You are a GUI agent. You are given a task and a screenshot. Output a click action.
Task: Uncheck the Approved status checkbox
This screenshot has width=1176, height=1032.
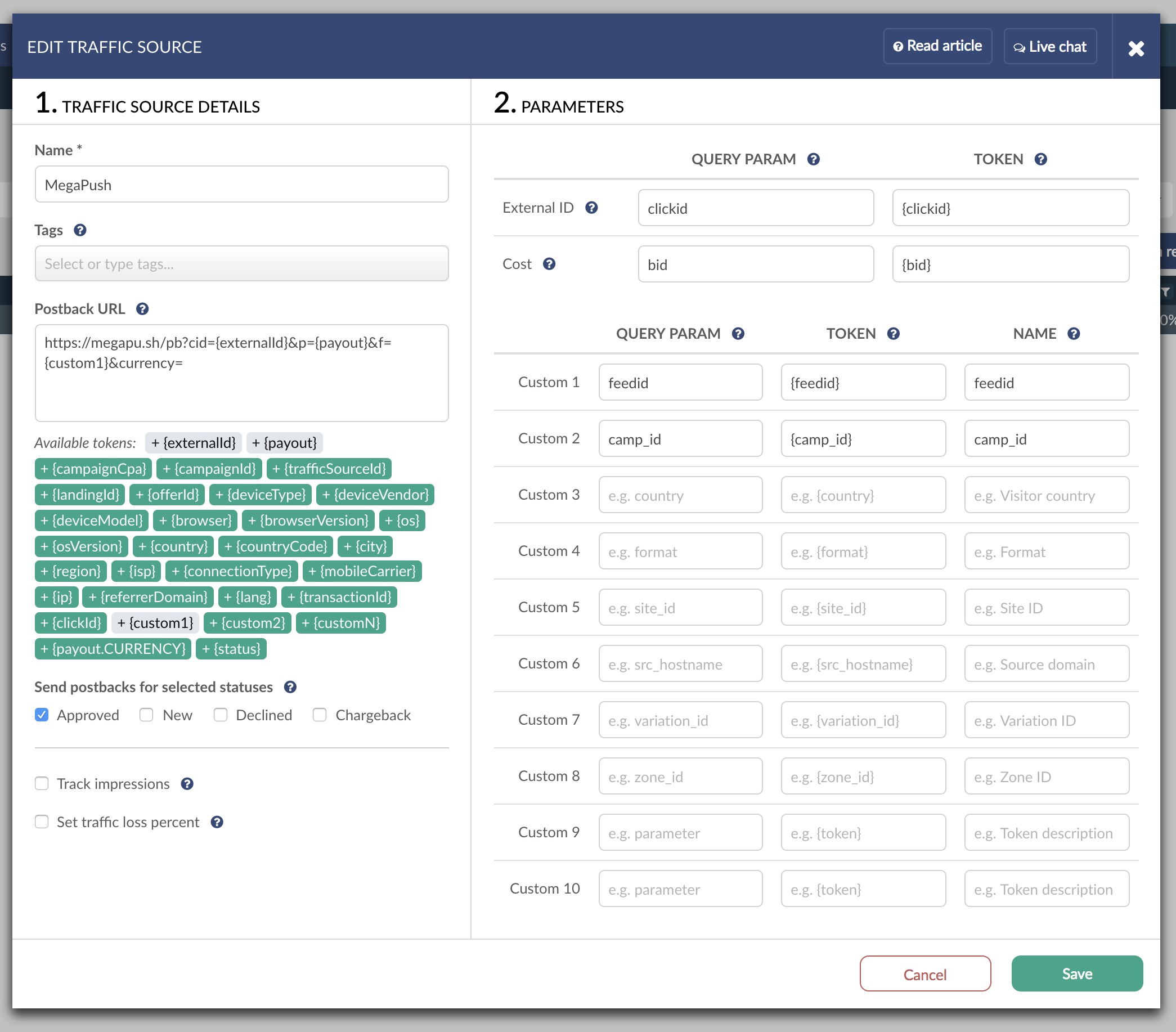pyautogui.click(x=42, y=715)
